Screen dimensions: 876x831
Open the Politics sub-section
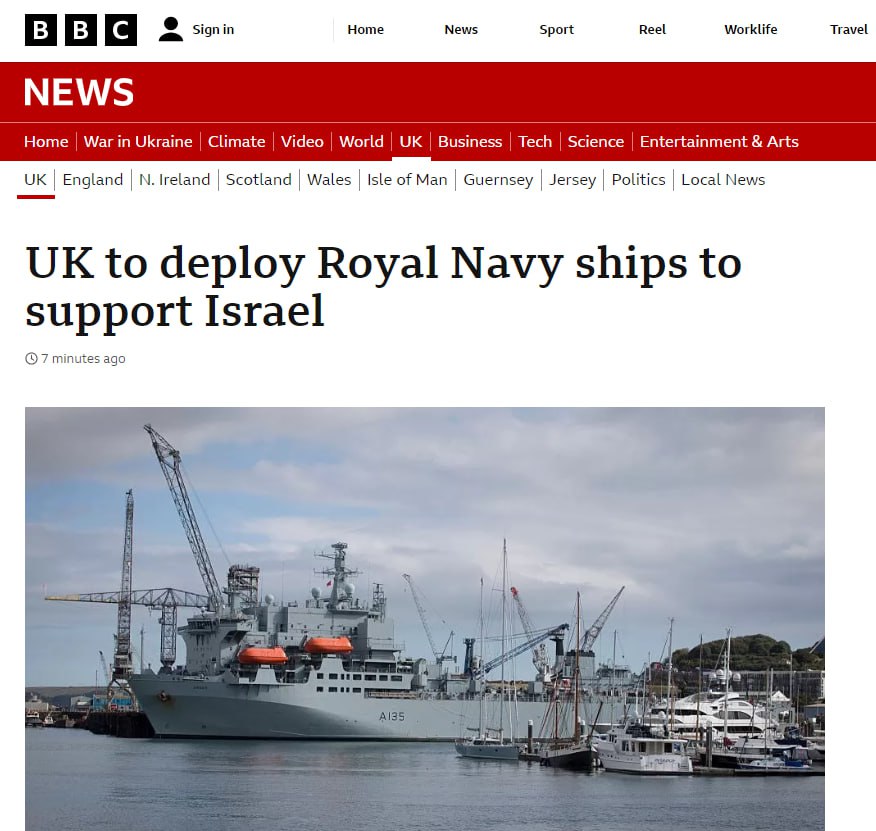[x=639, y=180]
